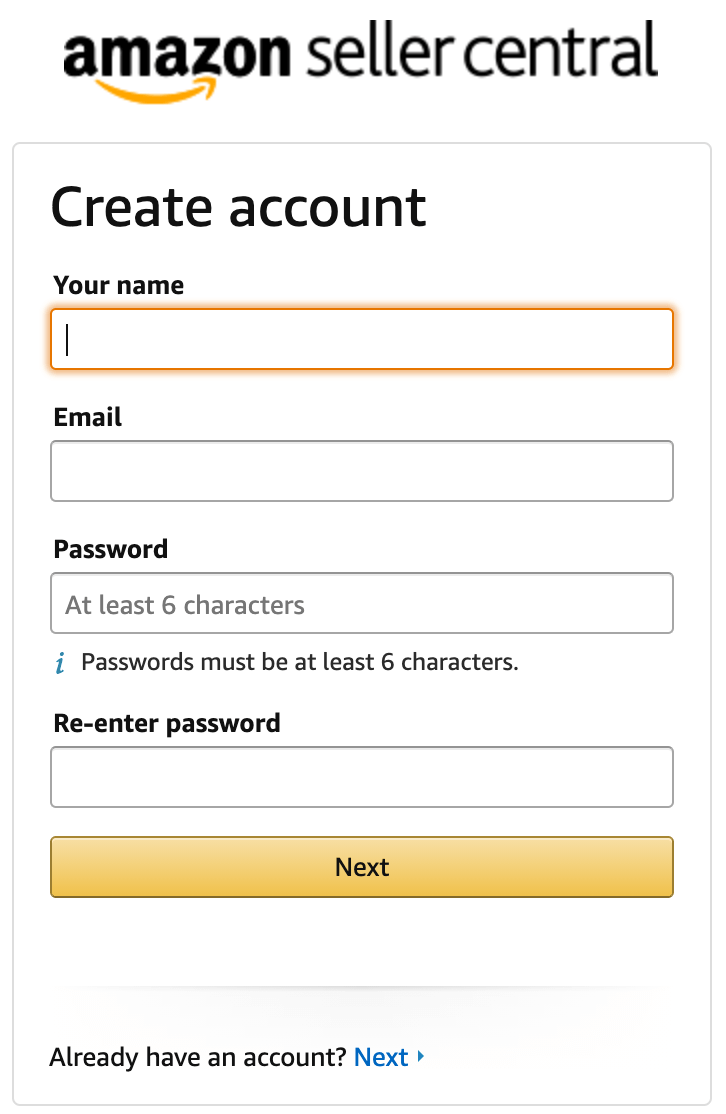Click inside the Your name field
Viewport: 726px width, 1114px height.
[x=362, y=339]
